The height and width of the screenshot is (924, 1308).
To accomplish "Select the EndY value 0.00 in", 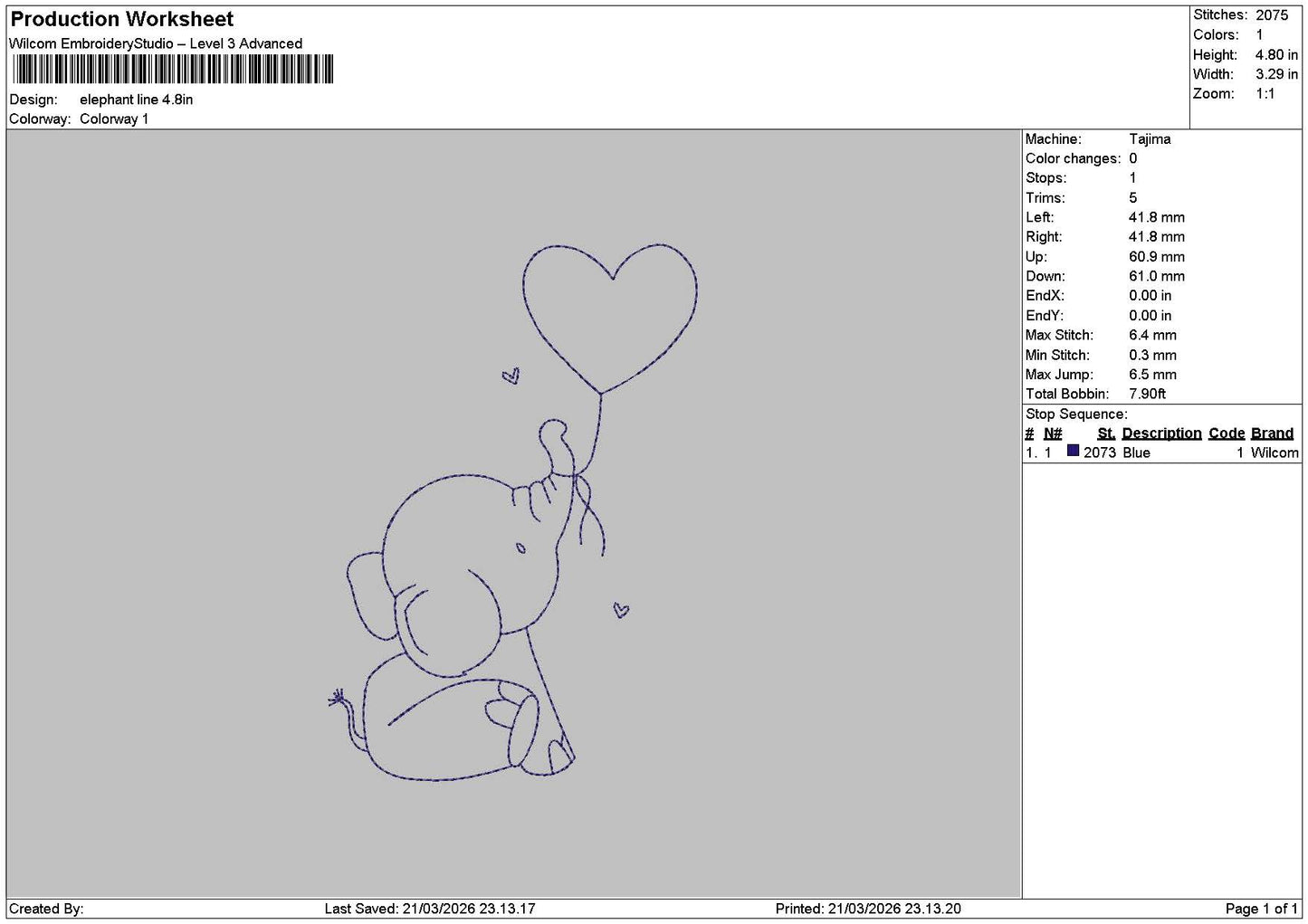I will [1150, 316].
